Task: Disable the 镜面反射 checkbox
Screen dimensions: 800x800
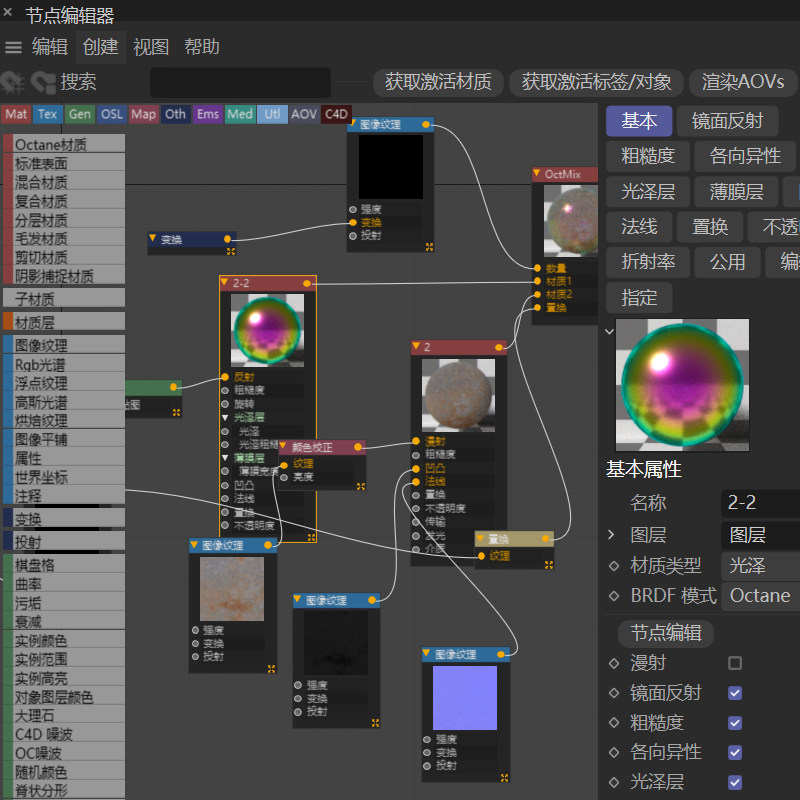Action: coord(735,692)
